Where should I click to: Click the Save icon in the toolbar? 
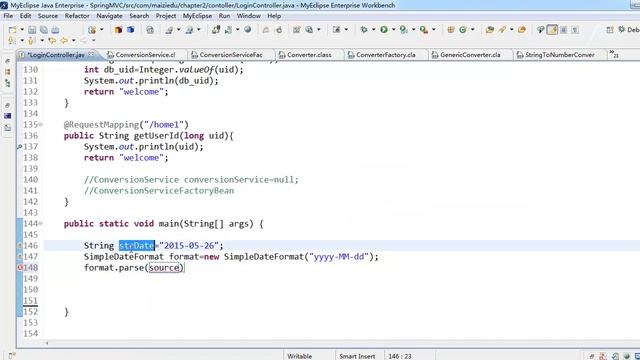coord(32,30)
